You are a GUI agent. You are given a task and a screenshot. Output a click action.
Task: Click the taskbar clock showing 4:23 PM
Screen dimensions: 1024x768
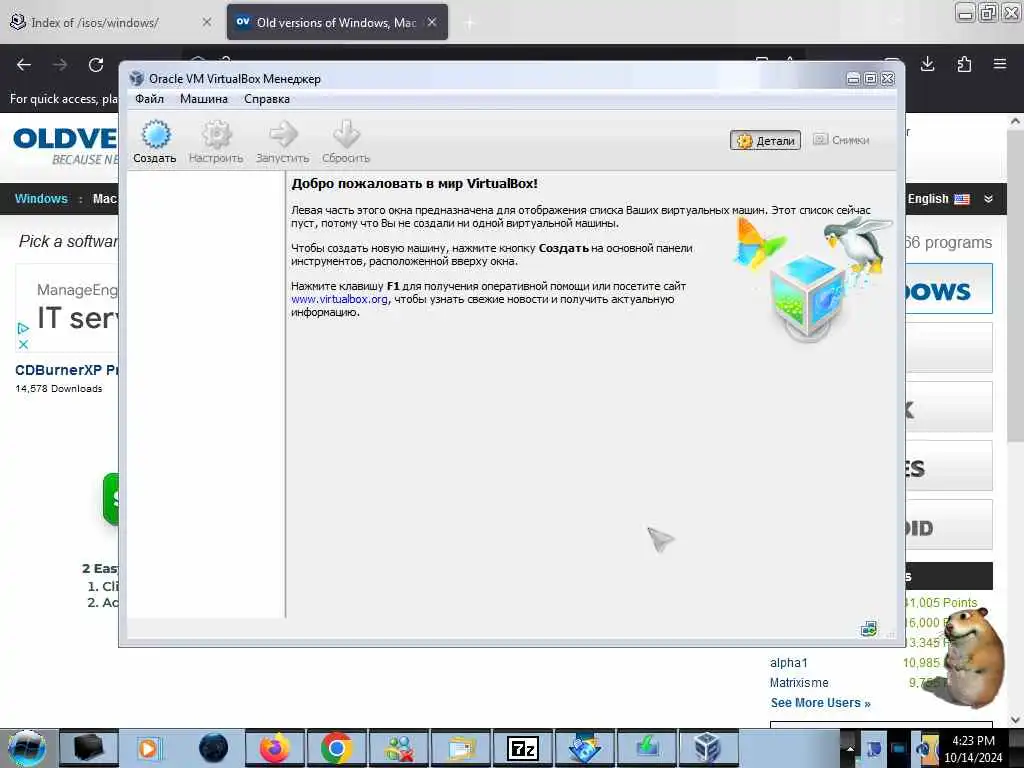973,748
